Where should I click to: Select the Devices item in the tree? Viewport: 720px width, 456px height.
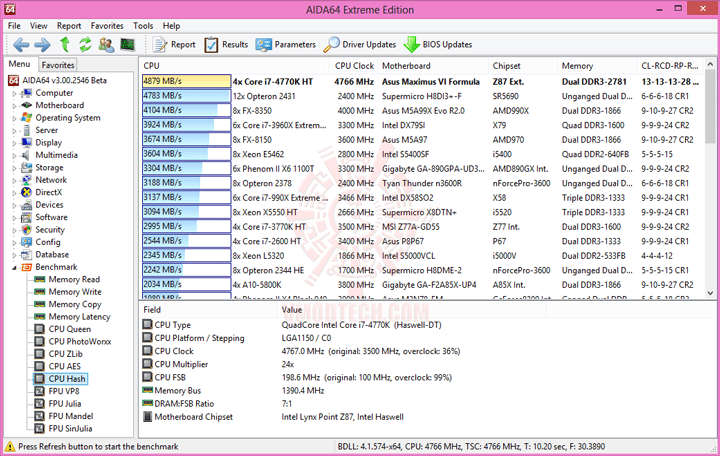coord(49,205)
